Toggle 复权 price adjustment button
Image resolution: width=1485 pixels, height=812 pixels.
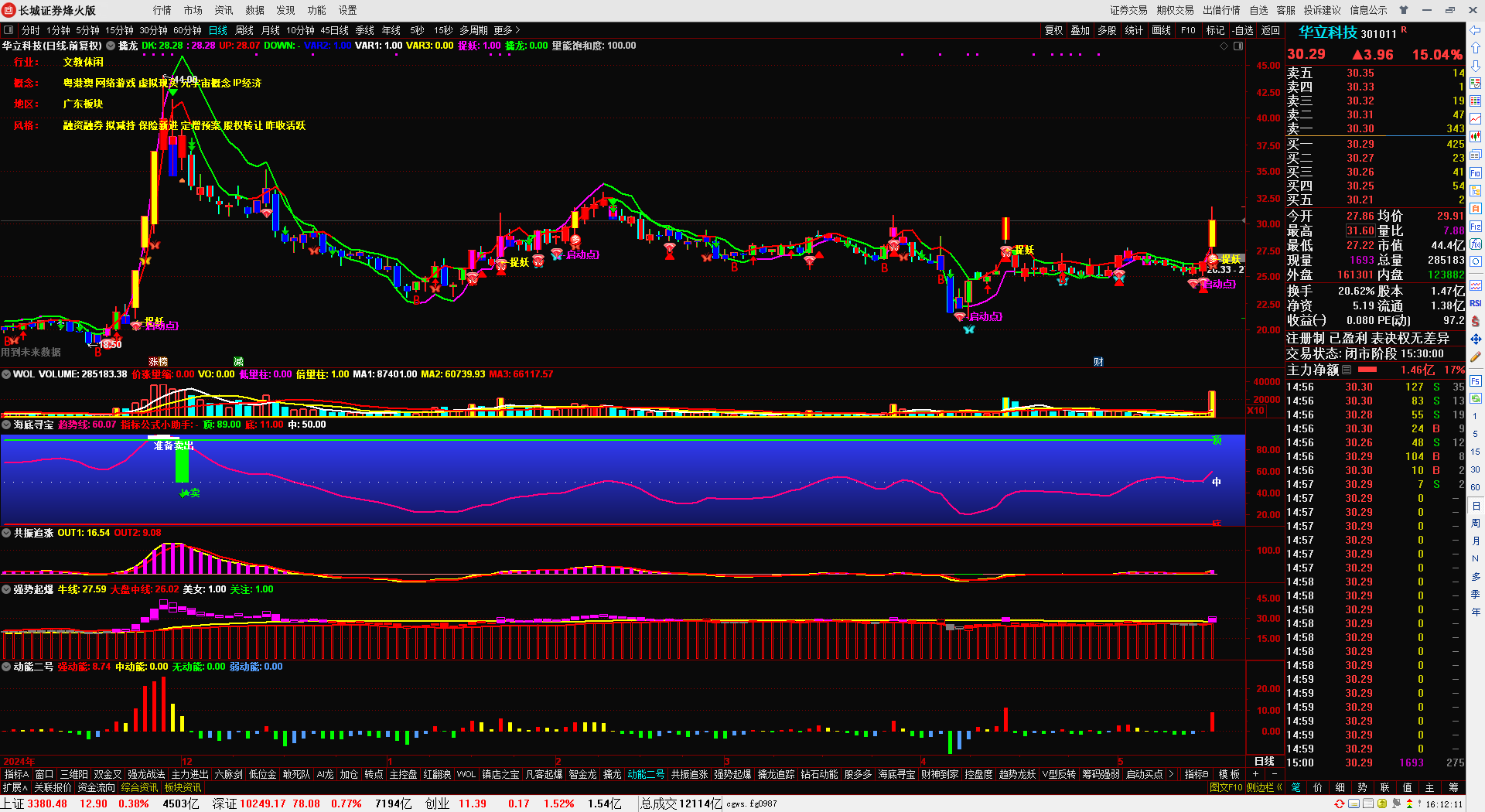point(1053,30)
